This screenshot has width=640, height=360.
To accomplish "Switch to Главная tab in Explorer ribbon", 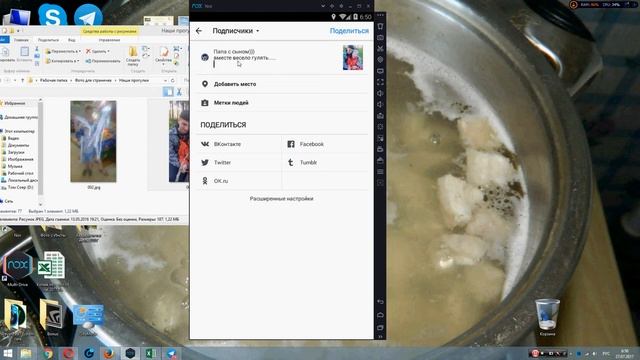I will pos(21,40).
